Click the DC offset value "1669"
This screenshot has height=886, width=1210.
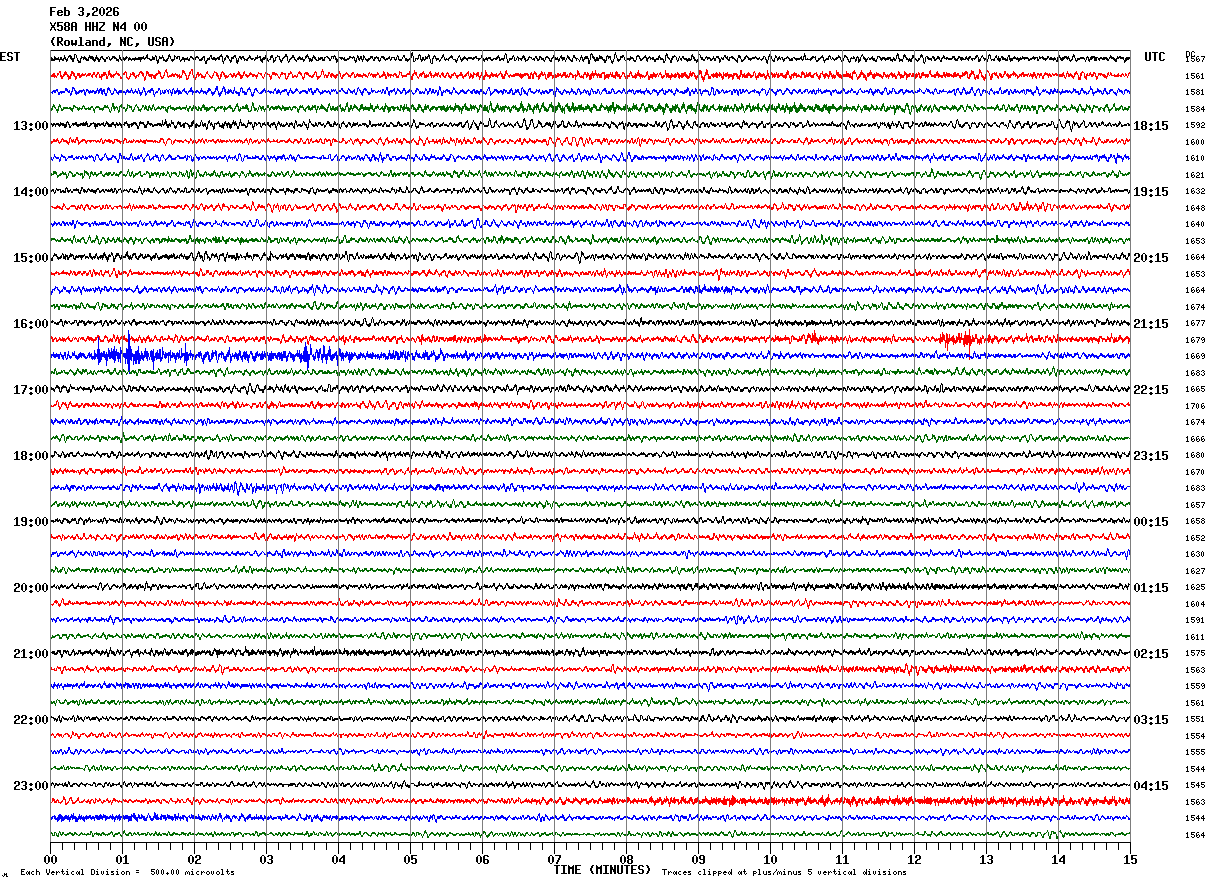tap(1195, 356)
